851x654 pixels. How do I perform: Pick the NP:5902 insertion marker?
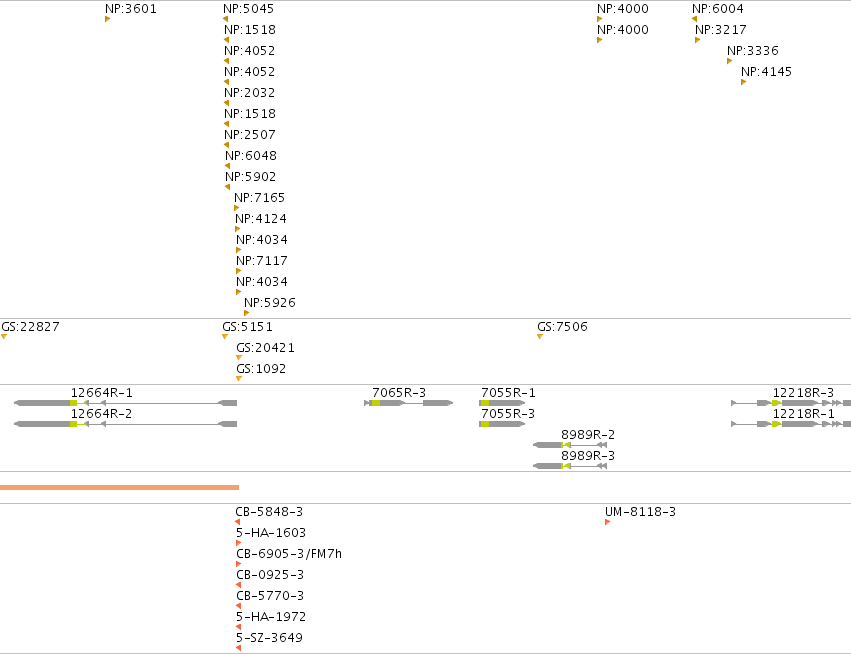[x=227, y=187]
